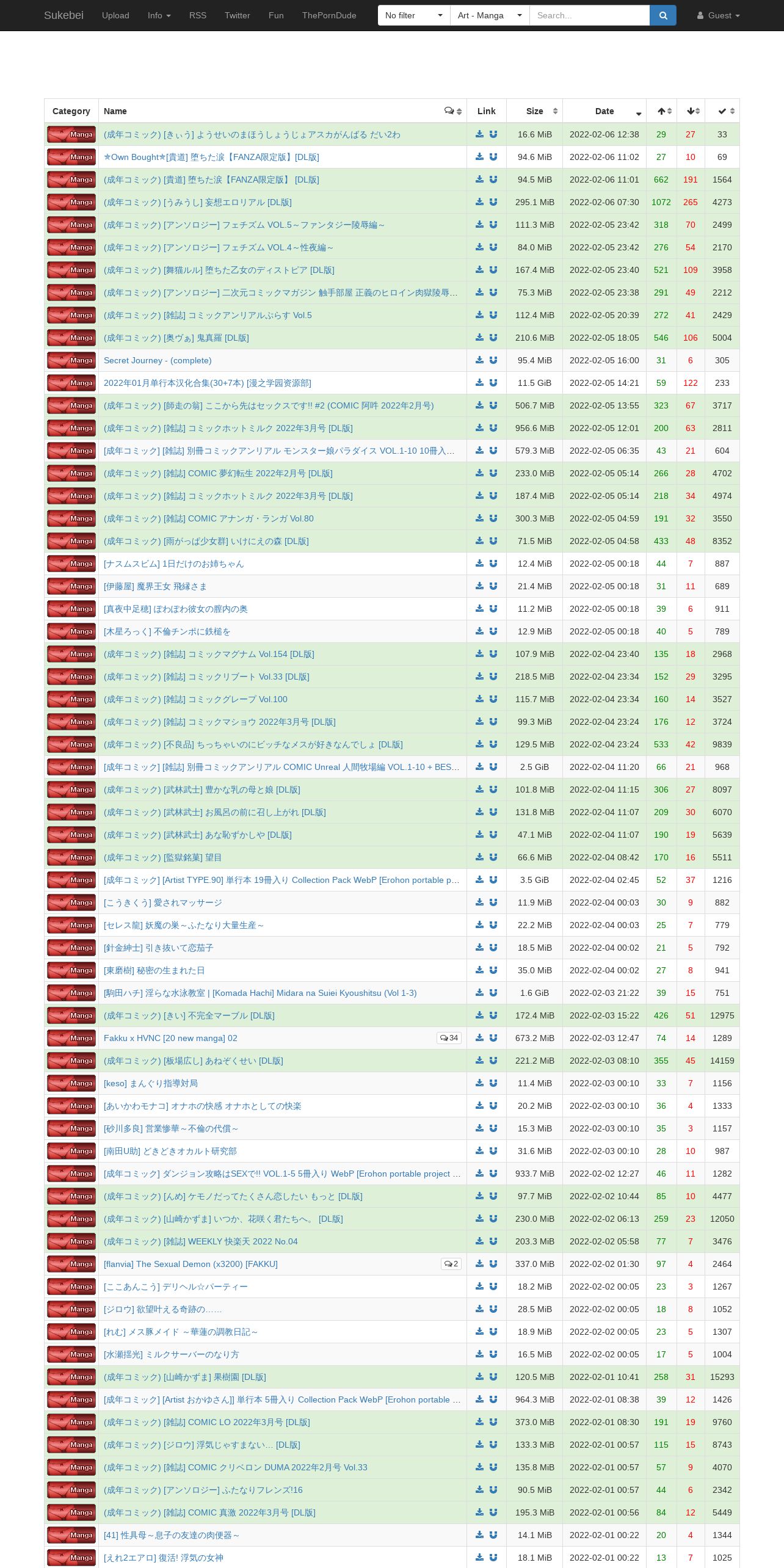
Task: Expand the Info menu
Action: click(x=159, y=15)
